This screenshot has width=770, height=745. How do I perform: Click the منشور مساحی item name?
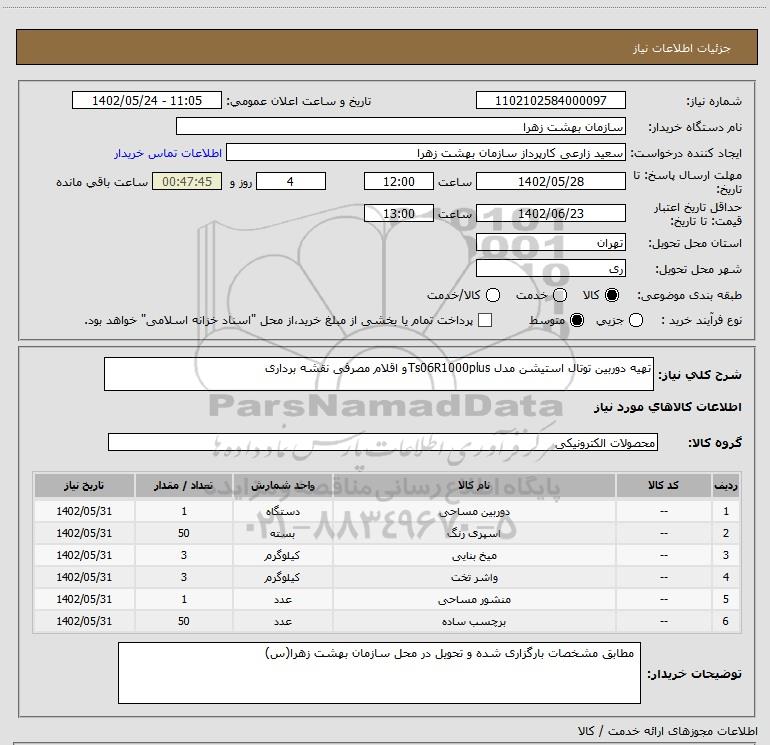point(474,600)
